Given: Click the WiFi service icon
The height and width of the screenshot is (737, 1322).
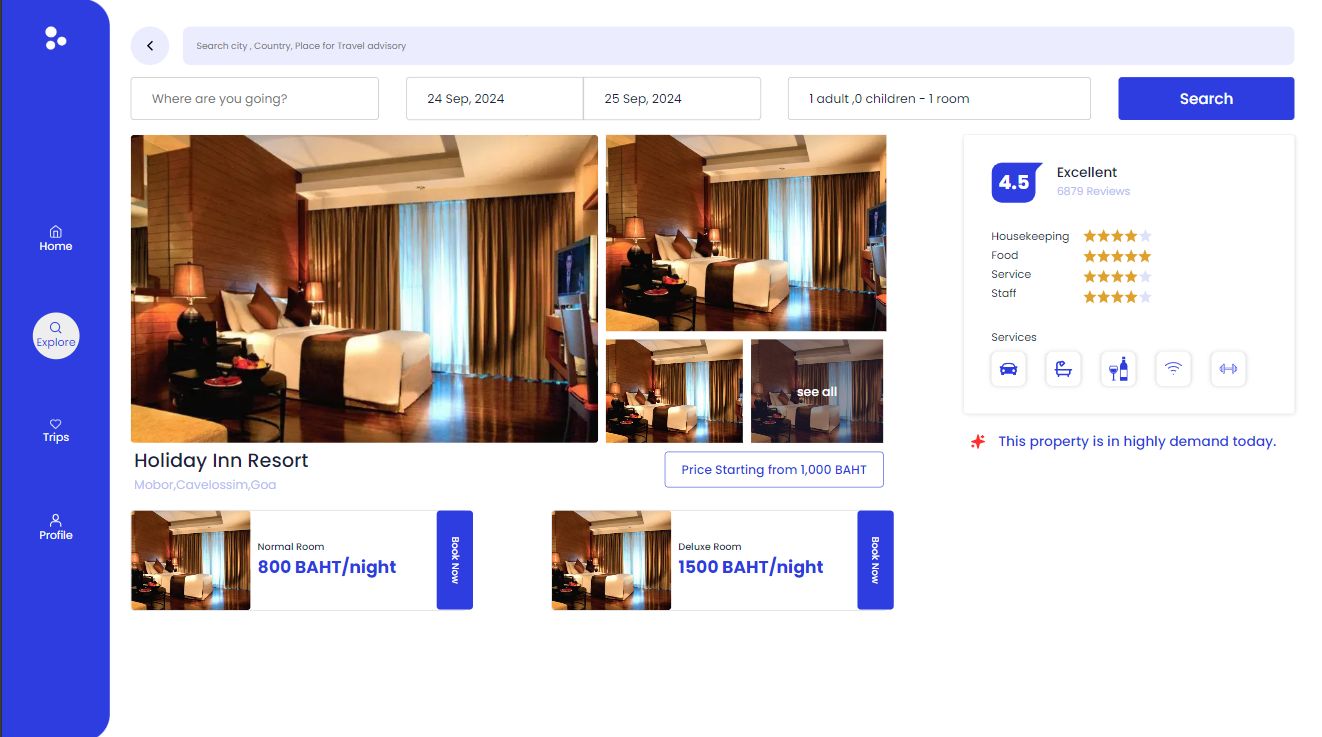Looking at the screenshot, I should (x=1173, y=369).
